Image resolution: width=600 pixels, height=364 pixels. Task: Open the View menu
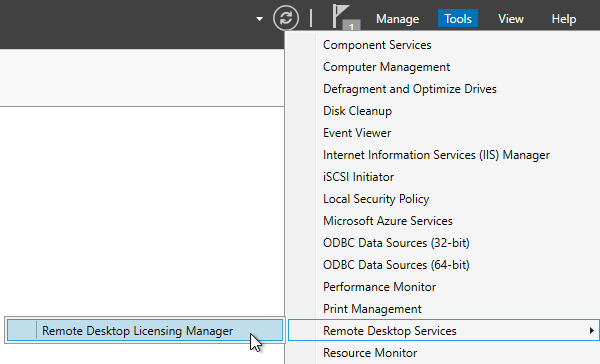pos(510,18)
